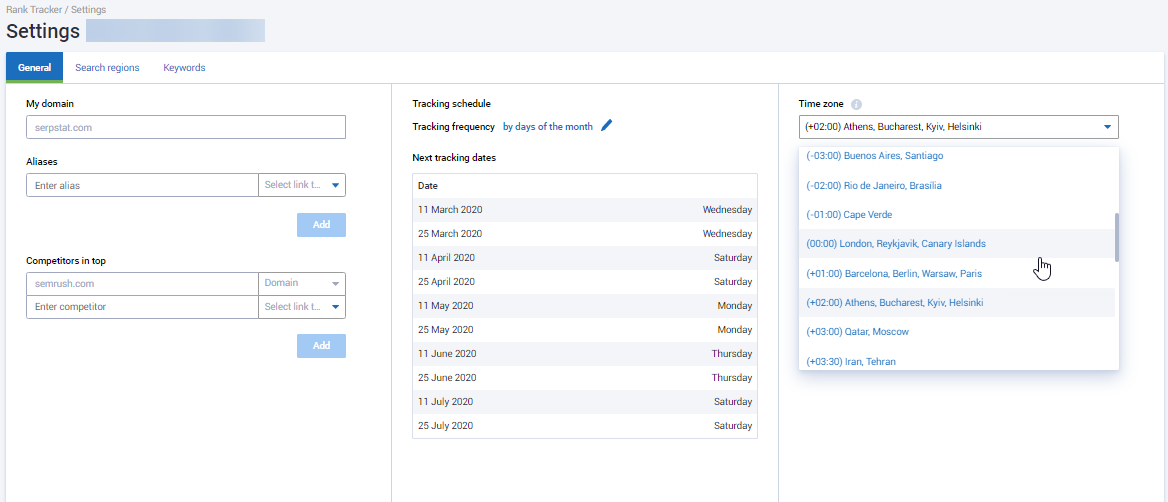Click the Settings page title
The width and height of the screenshot is (1168, 502).
(x=43, y=31)
